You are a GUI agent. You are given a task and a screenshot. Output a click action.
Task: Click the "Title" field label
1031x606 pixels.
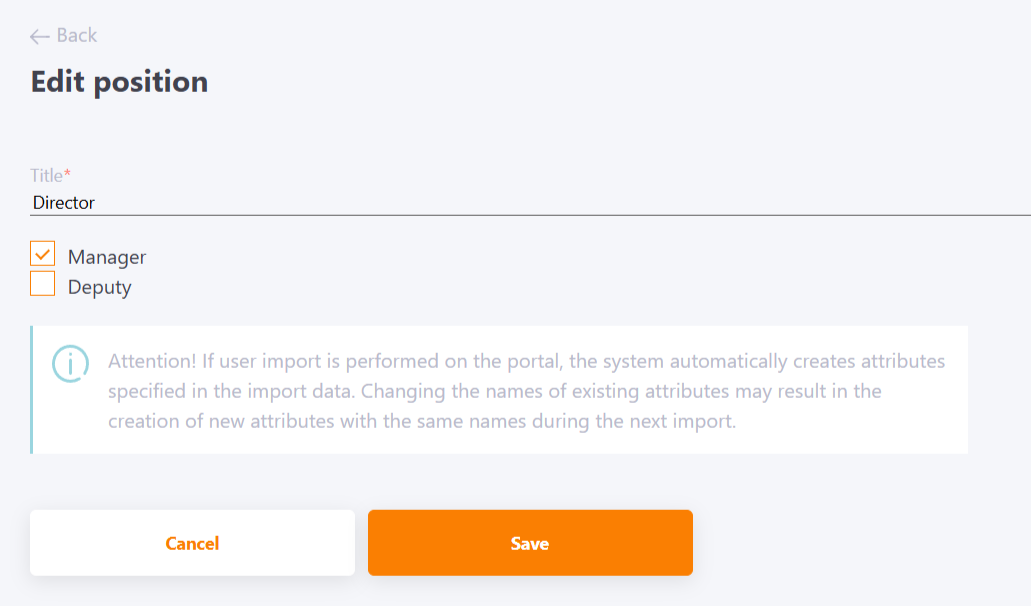(46, 175)
